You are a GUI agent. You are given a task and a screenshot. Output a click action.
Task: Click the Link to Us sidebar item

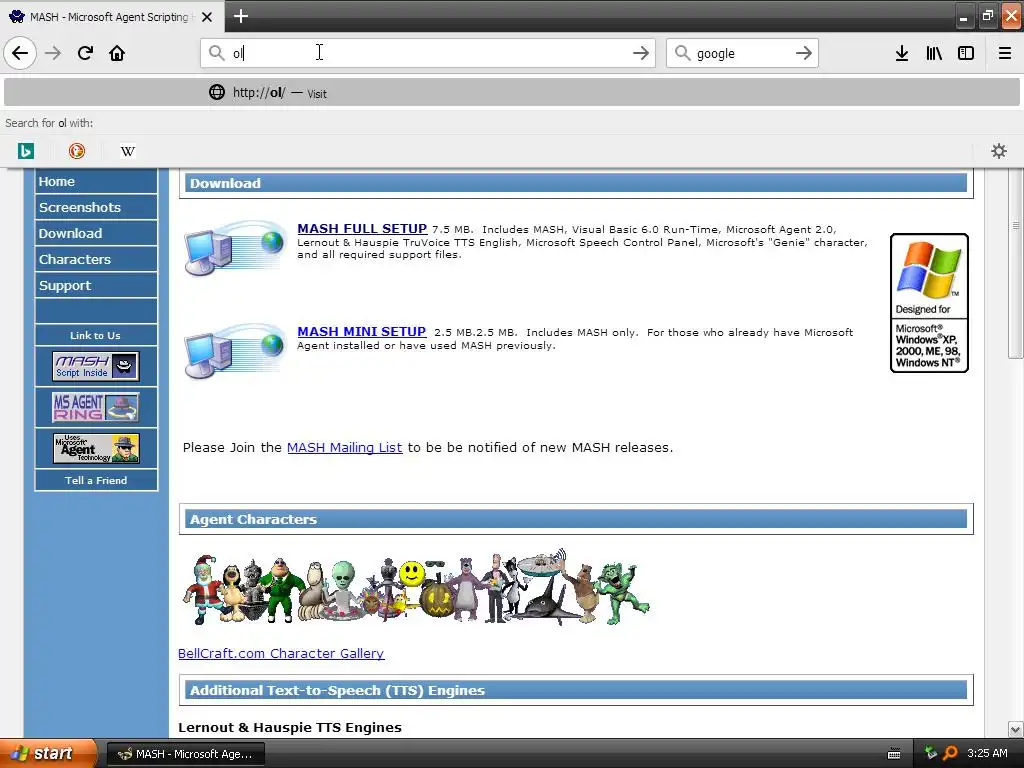95,335
